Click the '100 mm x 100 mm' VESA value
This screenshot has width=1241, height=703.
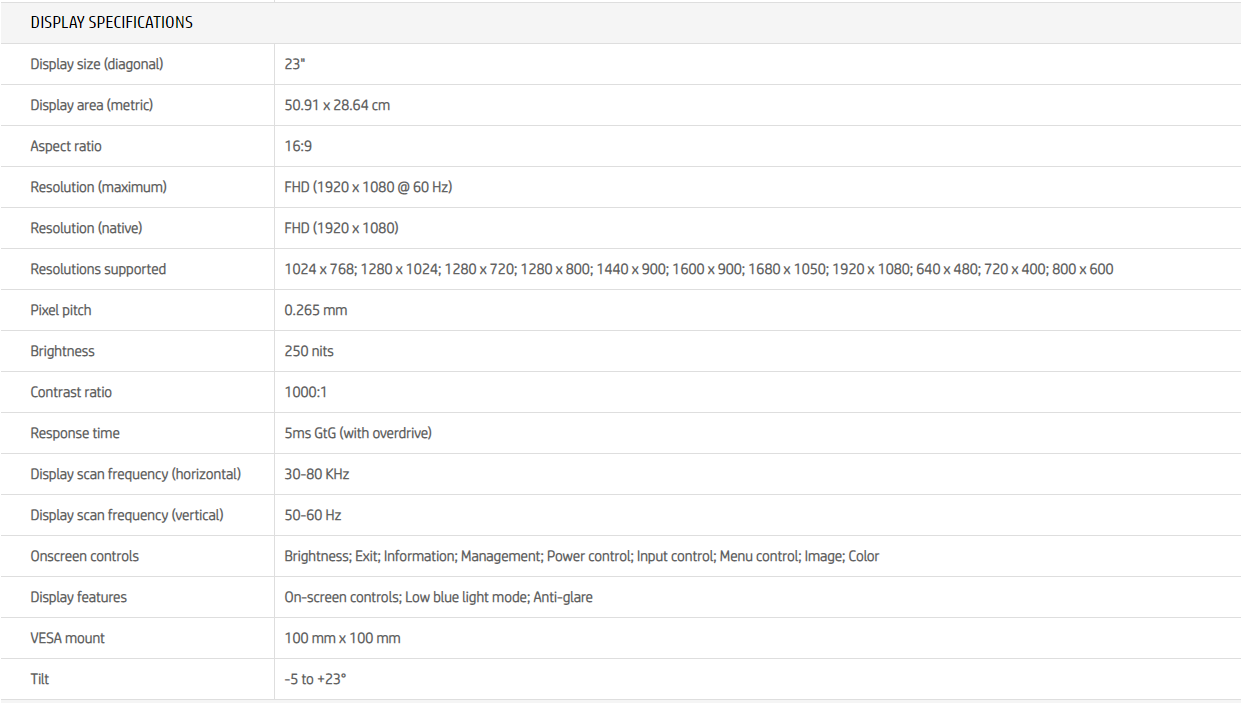point(342,638)
